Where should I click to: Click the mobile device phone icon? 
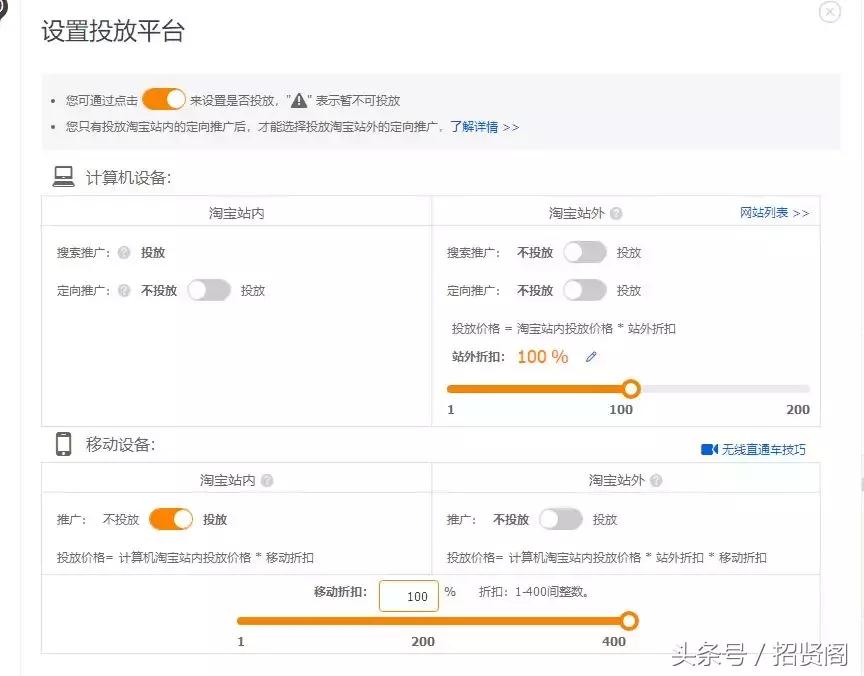point(63,444)
